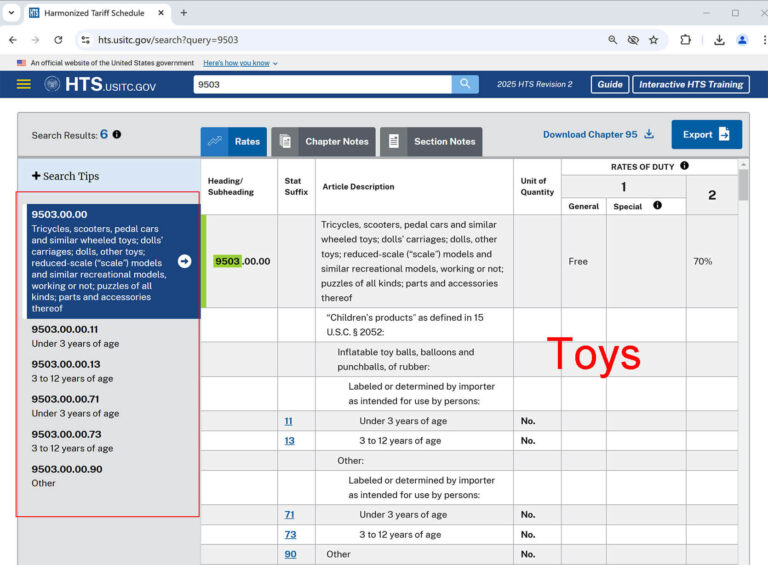768x565 pixels.
Task: Click the zoom magnifier icon in address bar
Action: (x=612, y=40)
